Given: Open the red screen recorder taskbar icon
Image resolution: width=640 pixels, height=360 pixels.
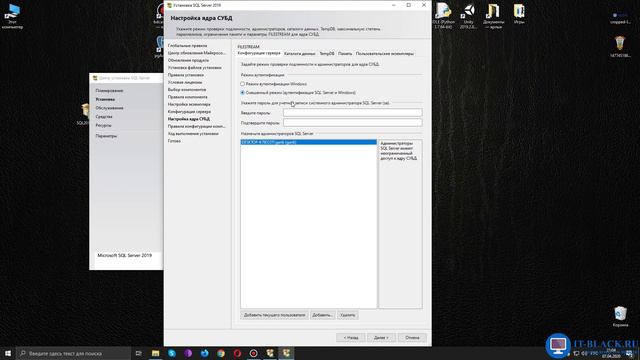Looking at the screenshot, I should point(253,353).
